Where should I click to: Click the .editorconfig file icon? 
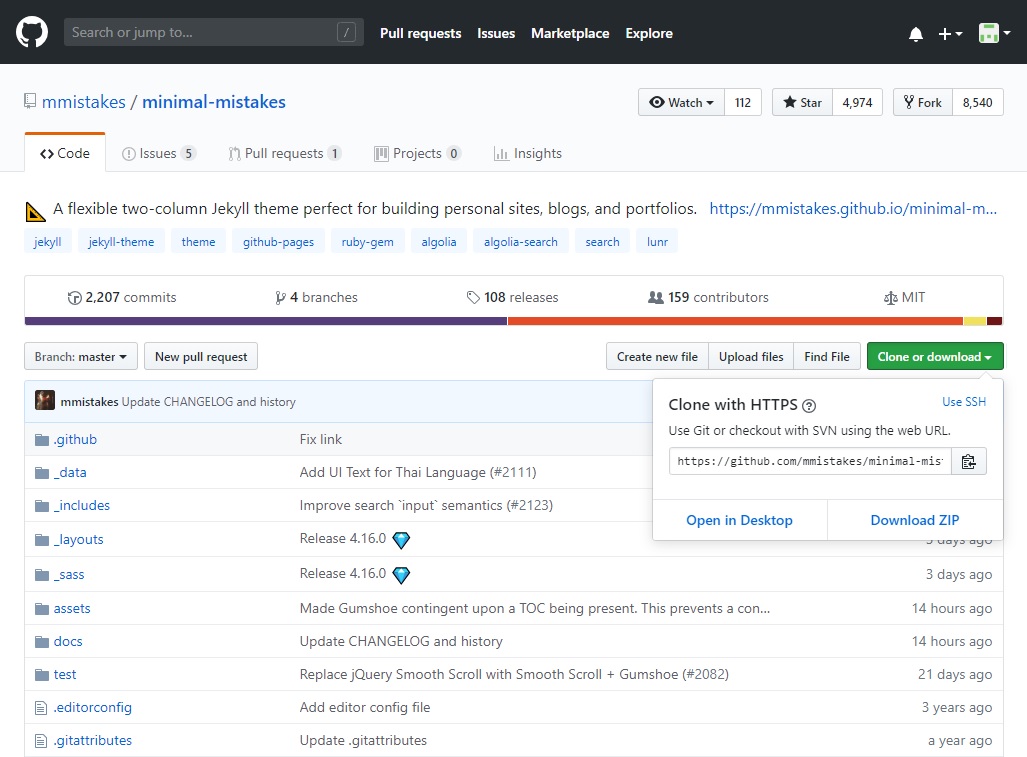[x=38, y=707]
